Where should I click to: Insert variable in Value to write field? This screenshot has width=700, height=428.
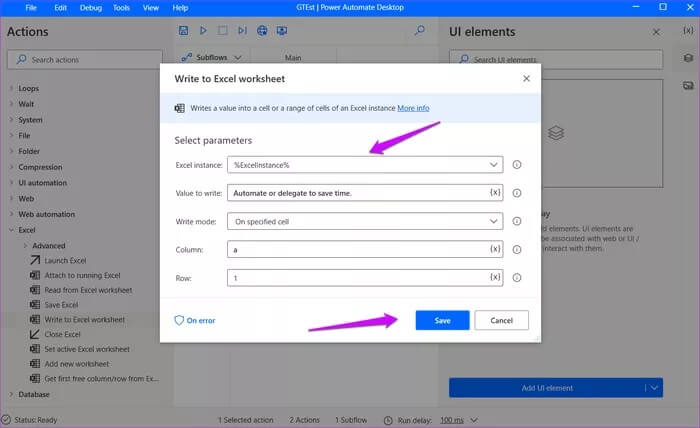pyautogui.click(x=495, y=192)
